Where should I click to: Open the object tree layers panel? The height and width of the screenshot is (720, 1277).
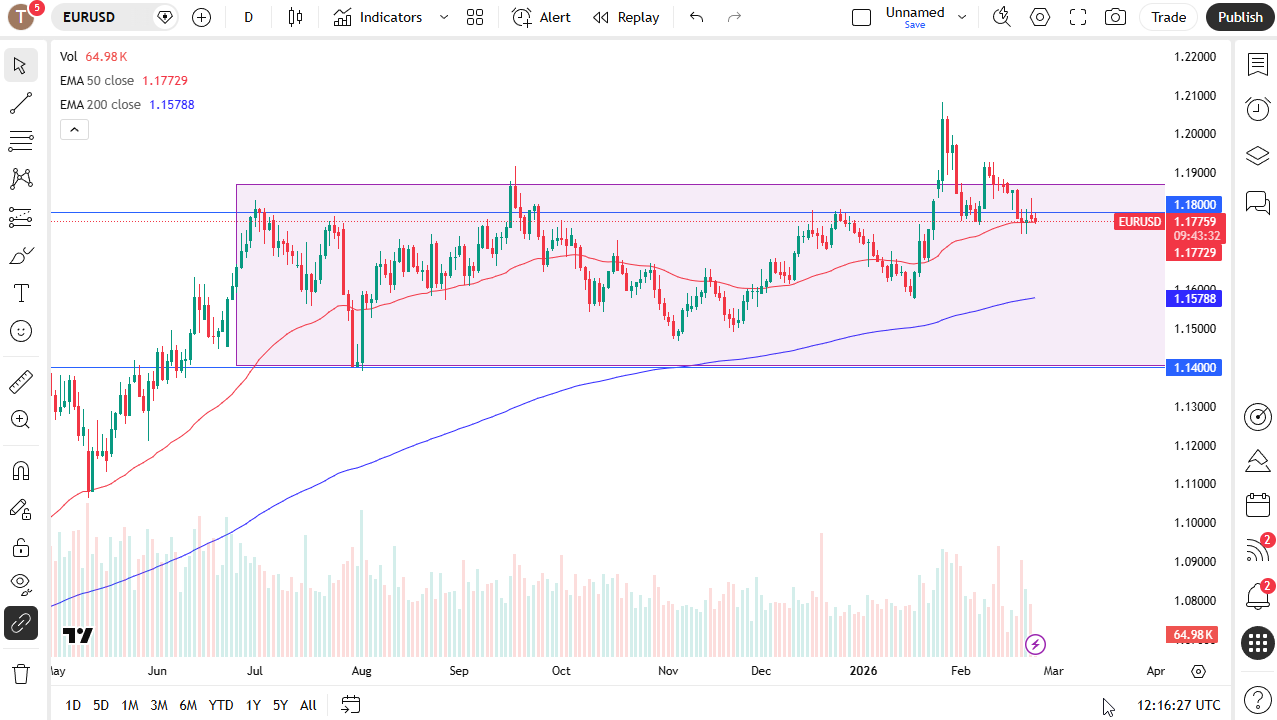tap(1257, 156)
